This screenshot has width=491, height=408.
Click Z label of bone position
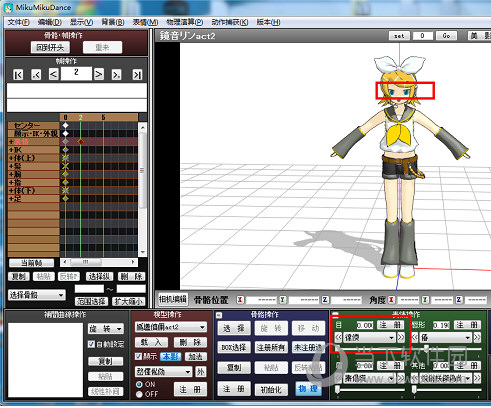tap(325, 300)
